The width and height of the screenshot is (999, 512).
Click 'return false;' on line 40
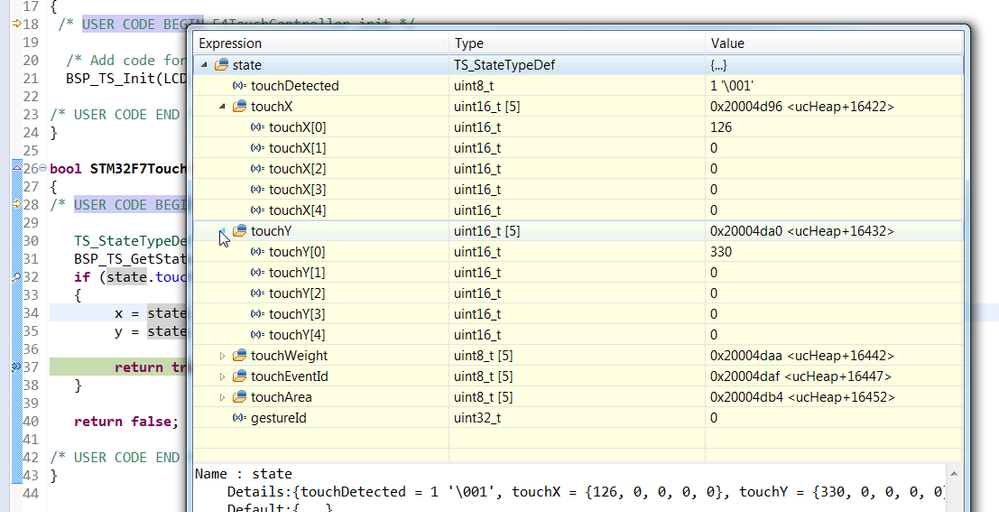tap(126, 421)
